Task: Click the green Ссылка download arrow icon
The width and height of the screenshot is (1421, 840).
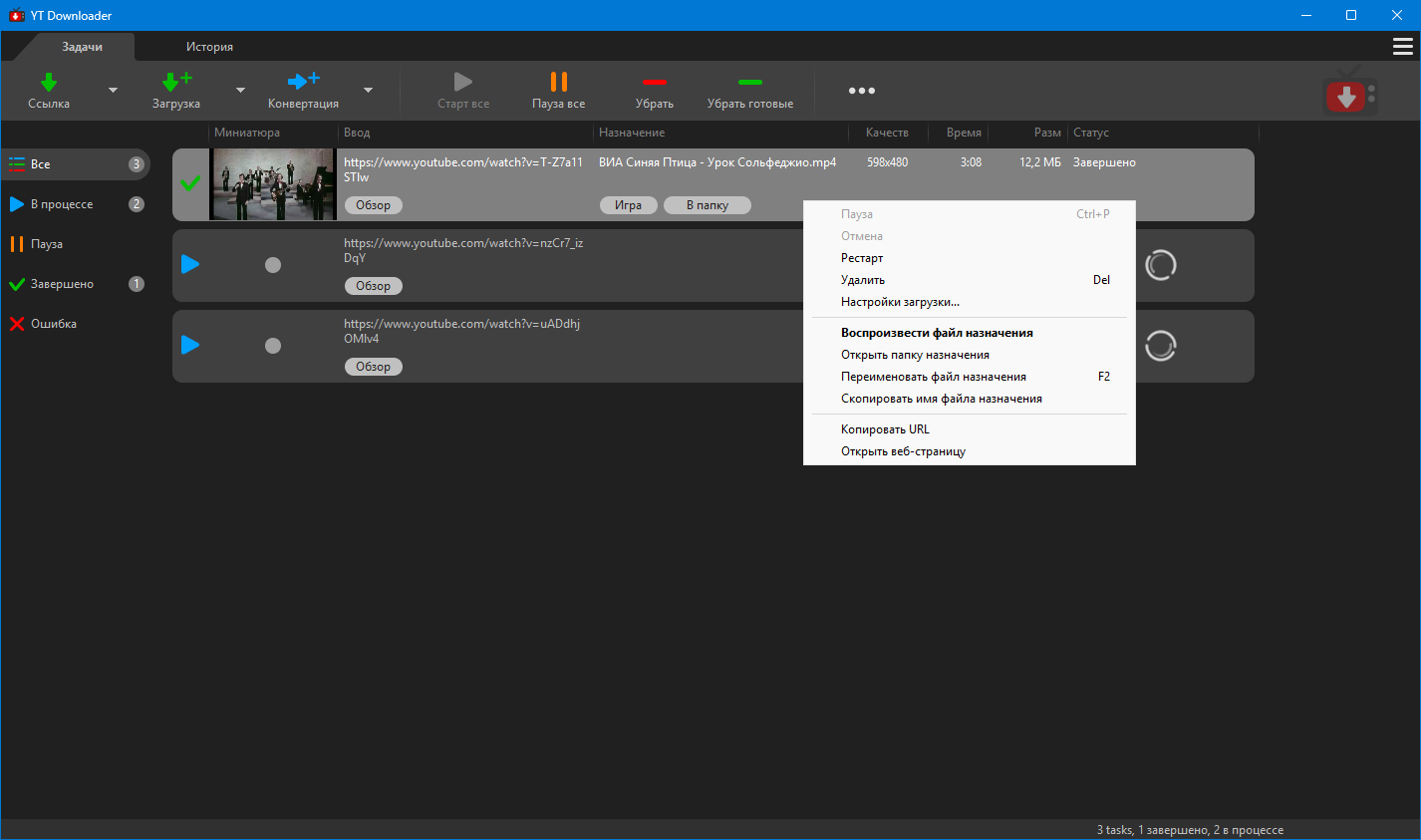Action: 49,82
